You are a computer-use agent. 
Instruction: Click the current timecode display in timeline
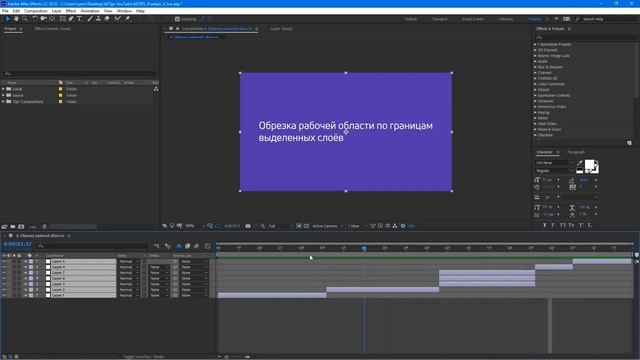18,244
